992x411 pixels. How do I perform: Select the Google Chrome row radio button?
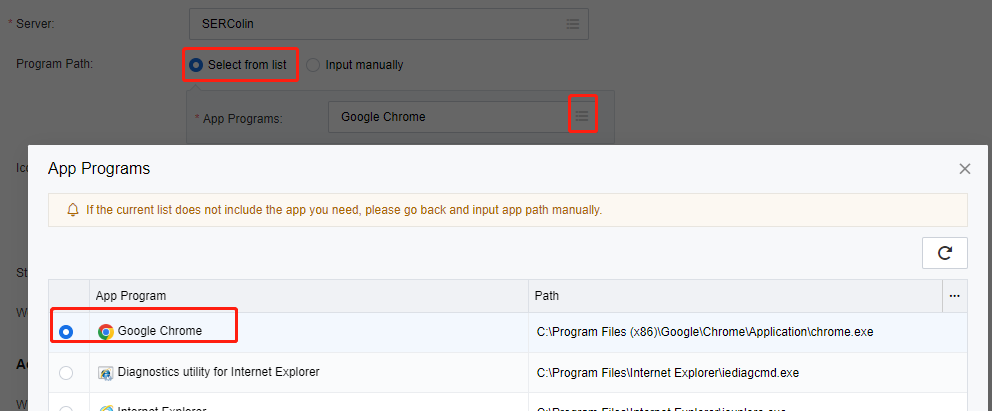[x=66, y=332]
